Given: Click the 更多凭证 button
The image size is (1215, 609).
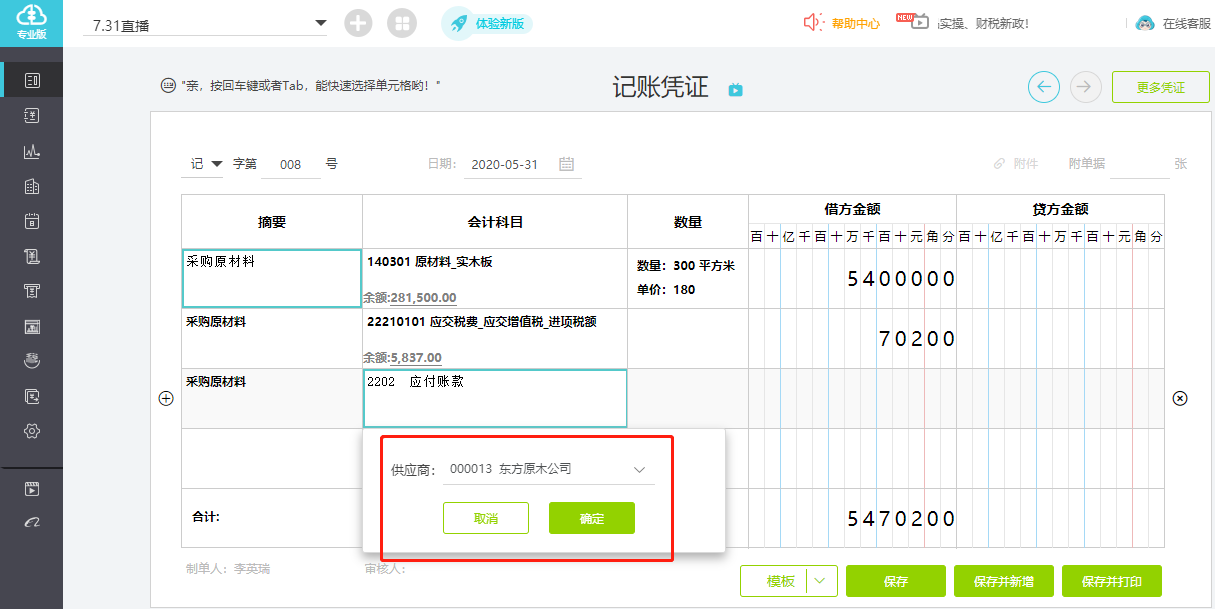Looking at the screenshot, I should click(1161, 87).
